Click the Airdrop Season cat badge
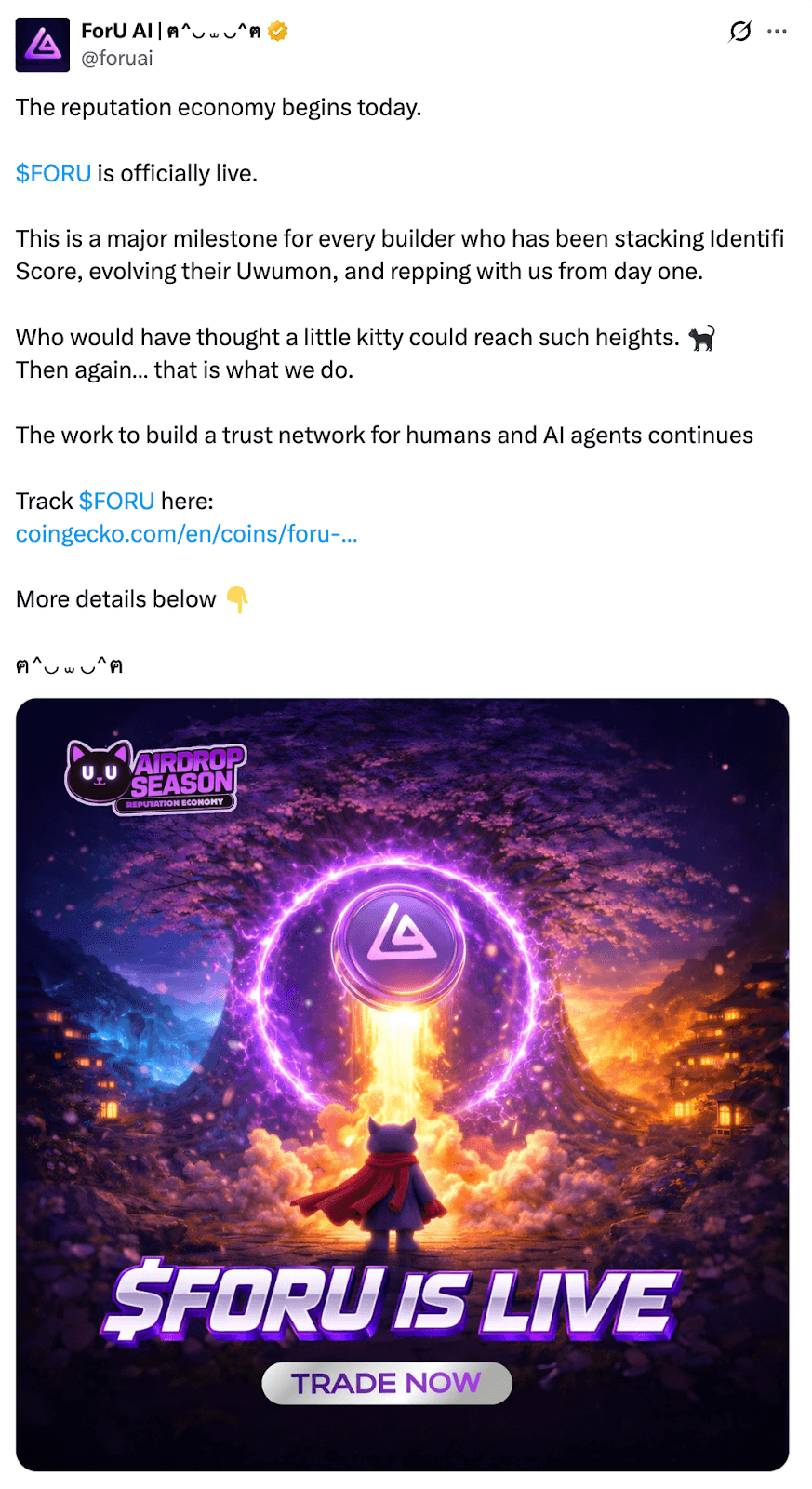Image resolution: width=812 pixels, height=1489 pixels. (x=155, y=777)
